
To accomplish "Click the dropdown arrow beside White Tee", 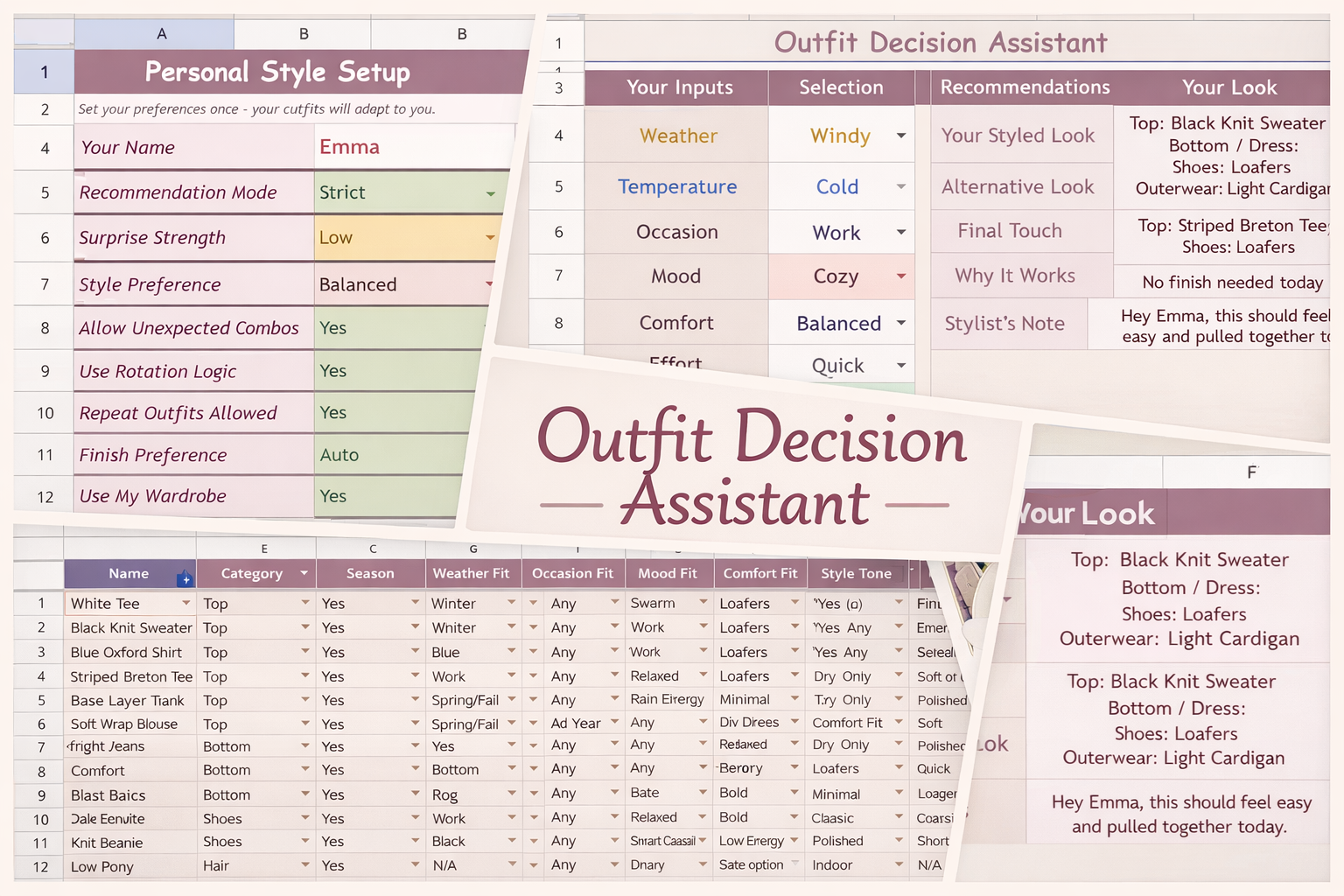I will (185, 603).
